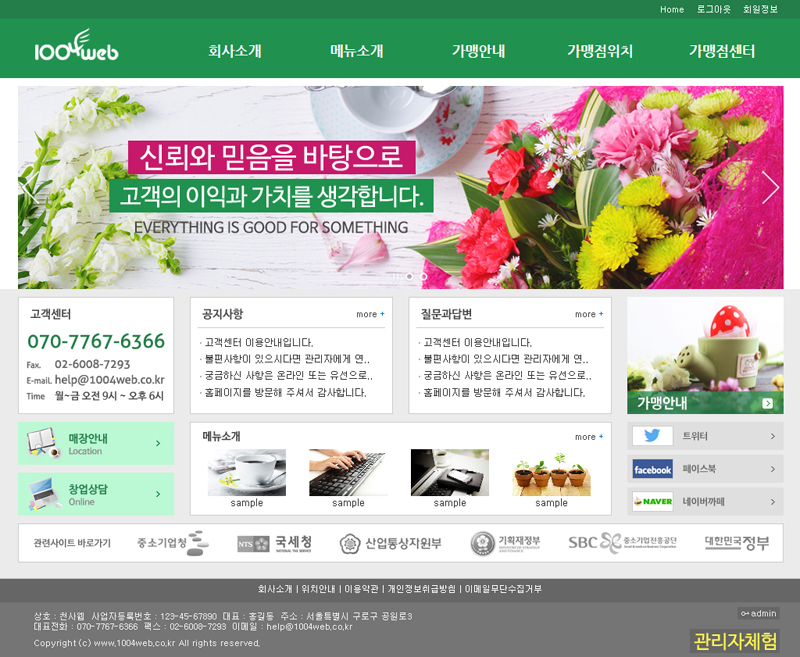
Task: Click the 1004web logo
Action: click(x=76, y=49)
